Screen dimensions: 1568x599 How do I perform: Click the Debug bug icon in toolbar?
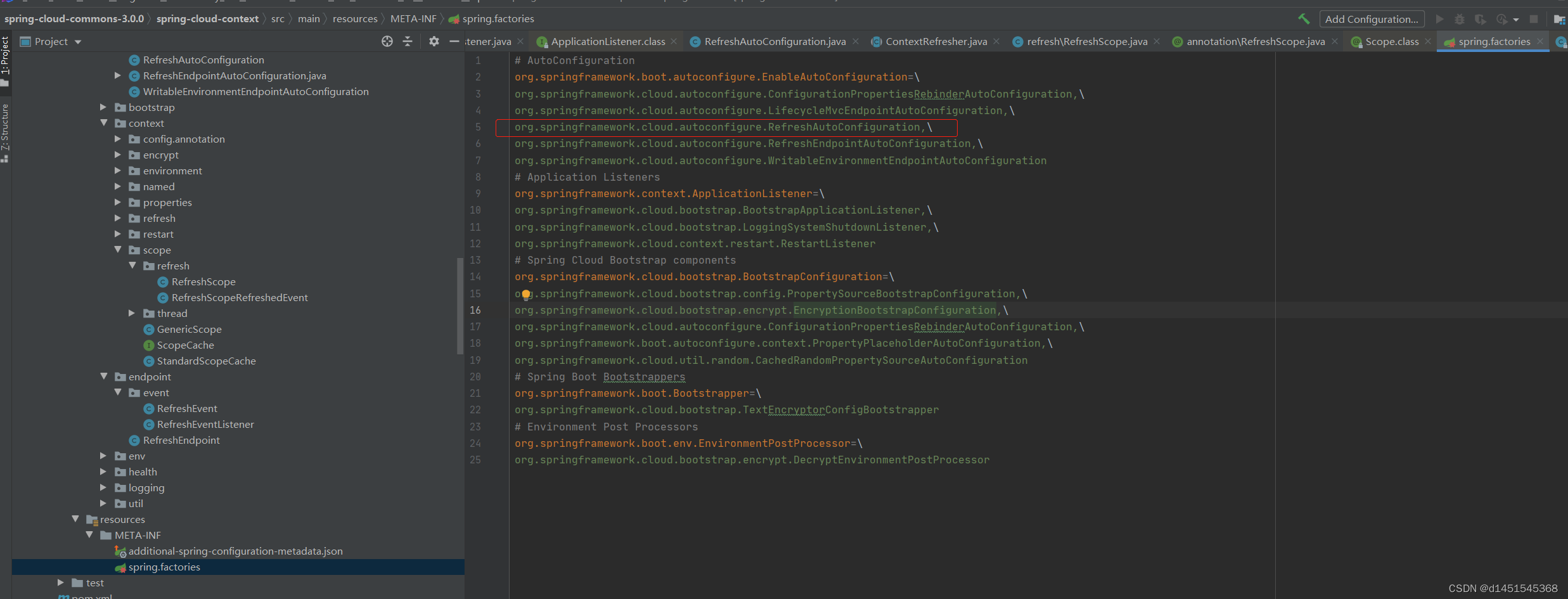pos(1460,19)
